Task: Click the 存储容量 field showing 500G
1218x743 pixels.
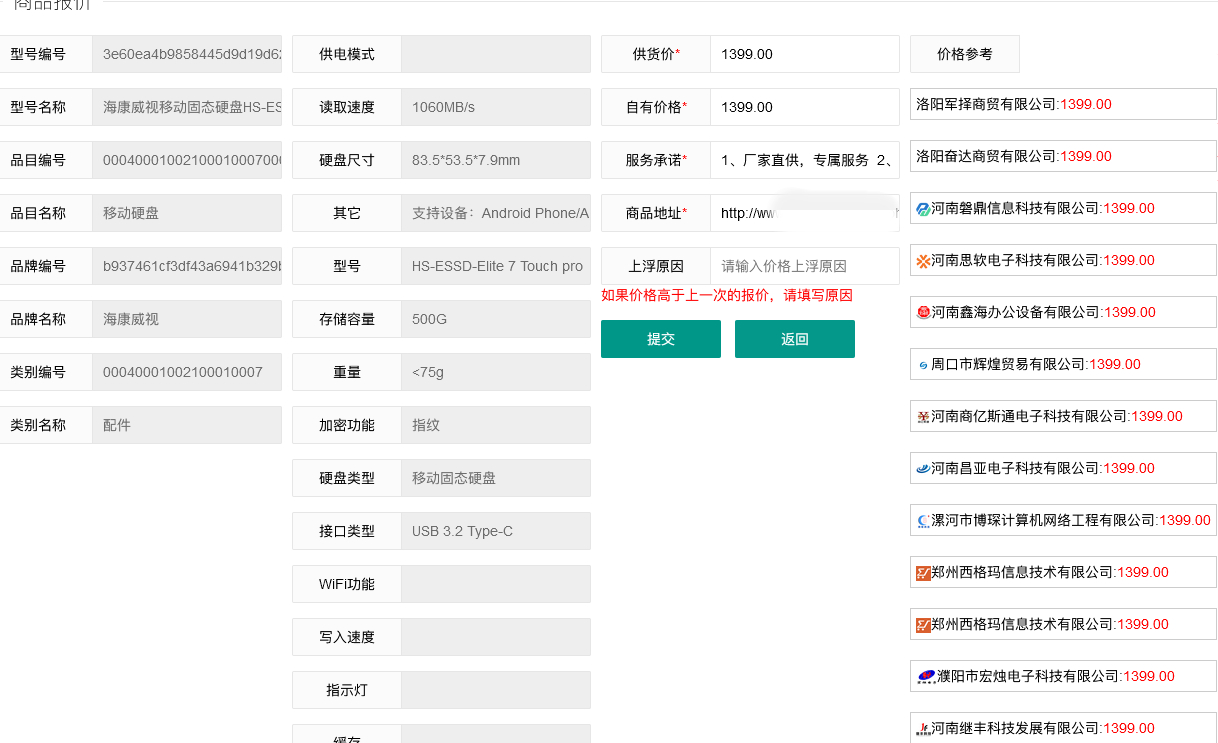Action: click(x=496, y=319)
